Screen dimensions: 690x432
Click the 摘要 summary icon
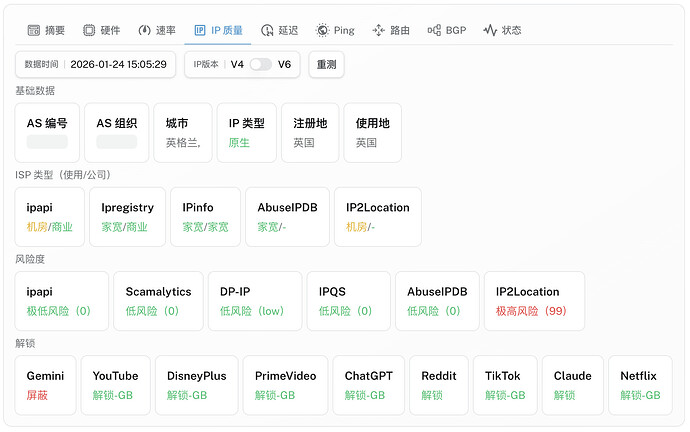click(34, 30)
